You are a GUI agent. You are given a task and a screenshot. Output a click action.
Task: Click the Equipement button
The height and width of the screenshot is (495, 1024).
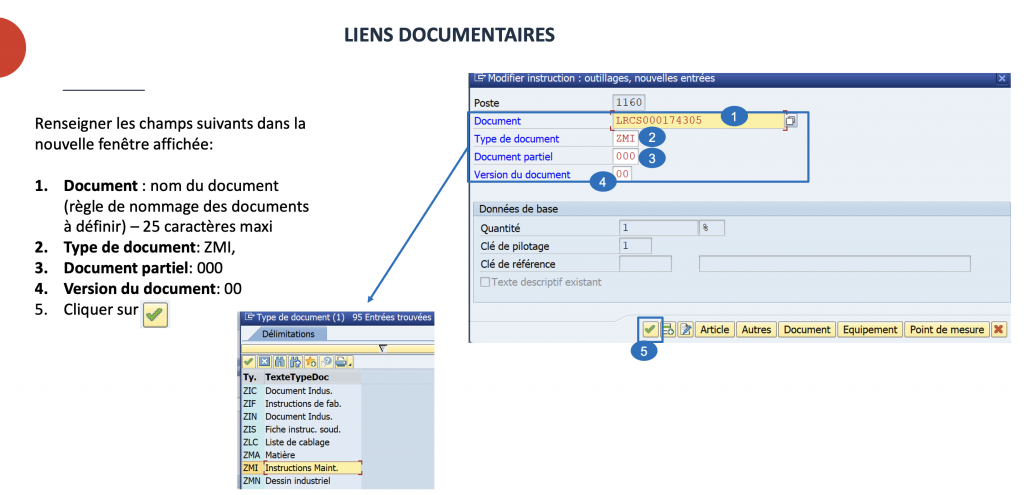pos(869,329)
